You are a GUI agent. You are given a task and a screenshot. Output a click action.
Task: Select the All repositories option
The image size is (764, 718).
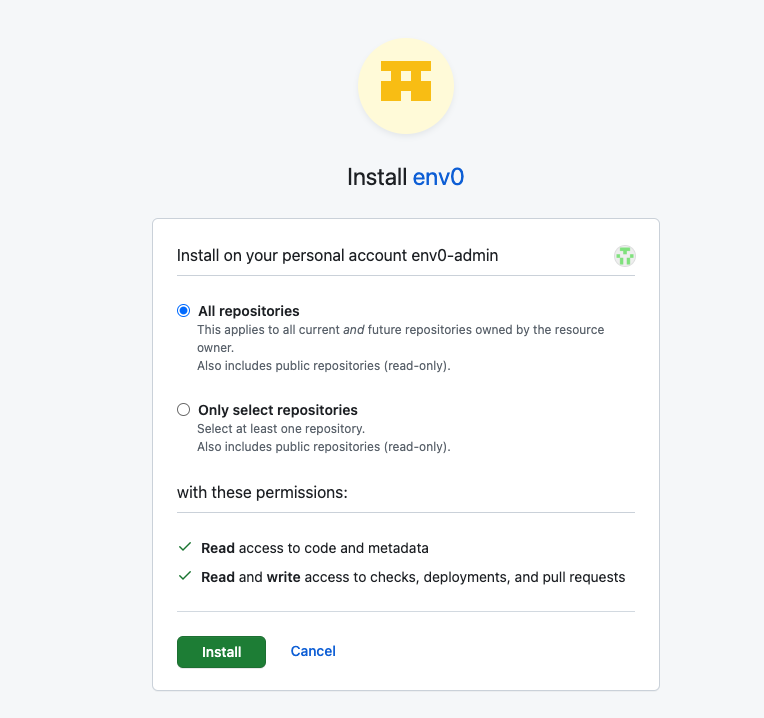183,311
